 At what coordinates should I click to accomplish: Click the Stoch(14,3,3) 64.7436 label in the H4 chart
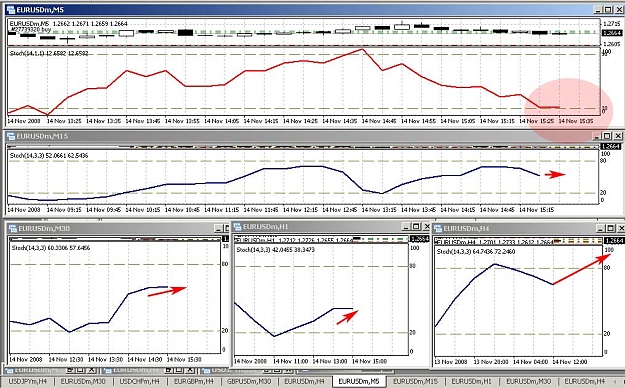coord(476,252)
